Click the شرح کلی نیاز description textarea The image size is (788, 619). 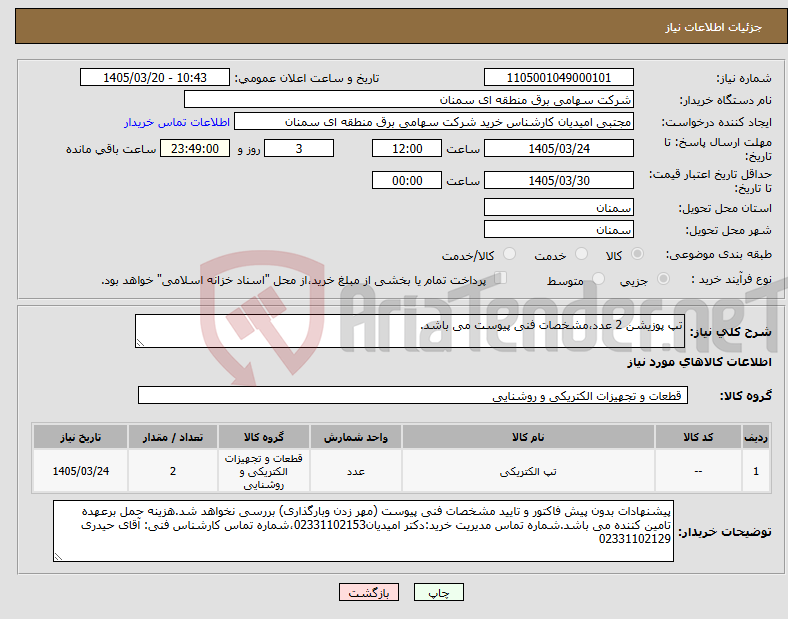410,331
